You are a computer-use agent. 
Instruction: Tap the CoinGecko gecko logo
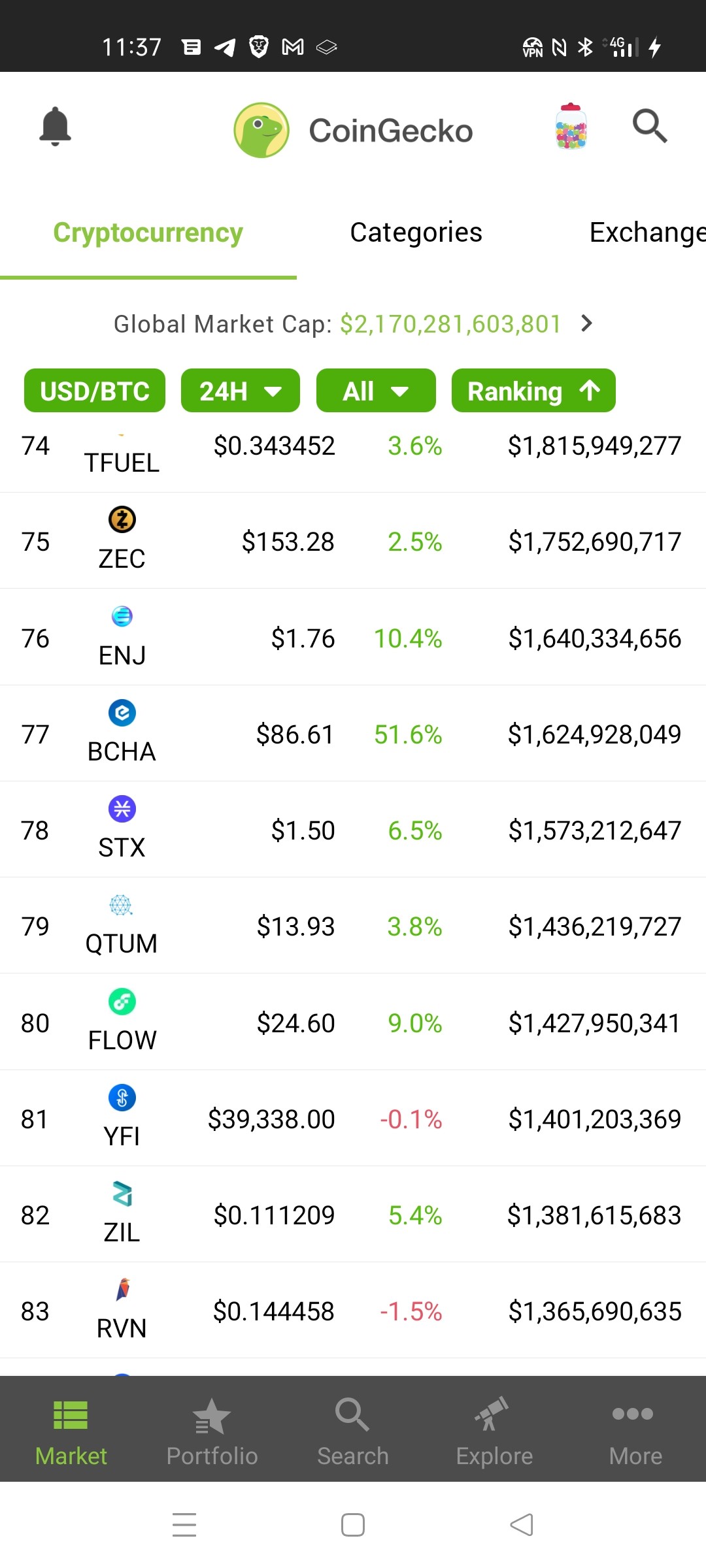pos(261,130)
